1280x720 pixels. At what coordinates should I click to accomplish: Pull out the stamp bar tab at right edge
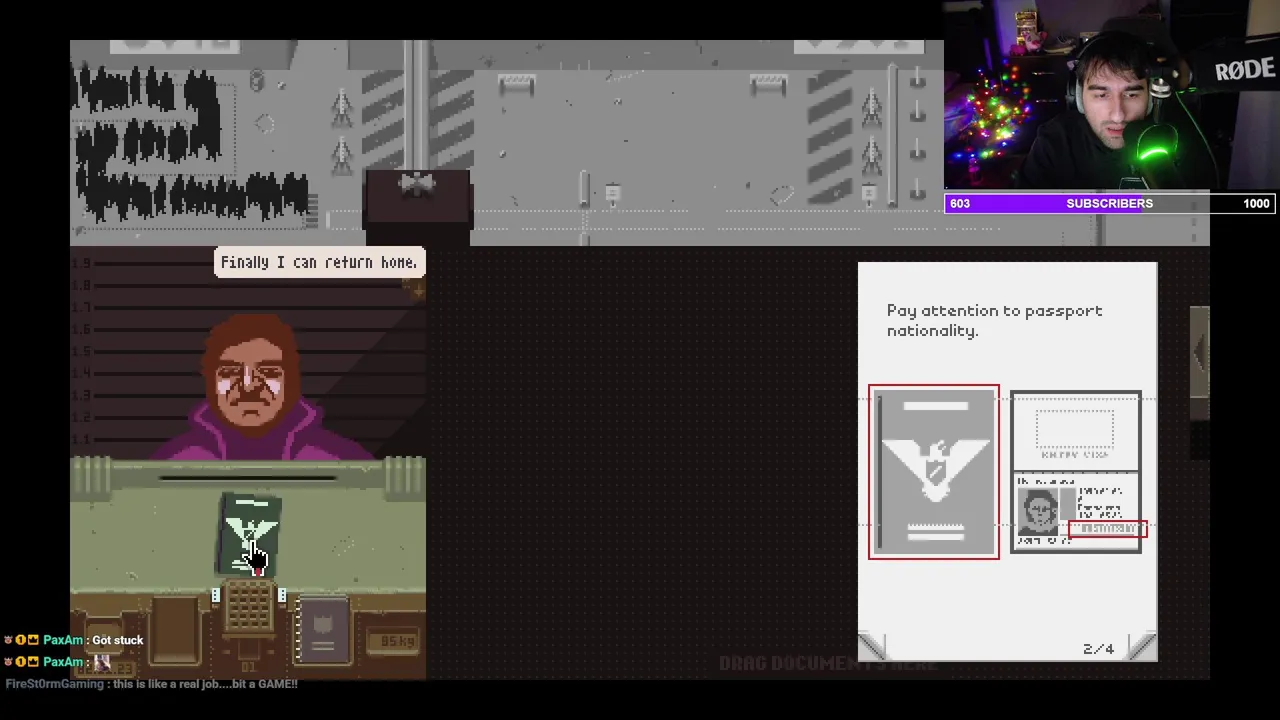click(x=1199, y=350)
